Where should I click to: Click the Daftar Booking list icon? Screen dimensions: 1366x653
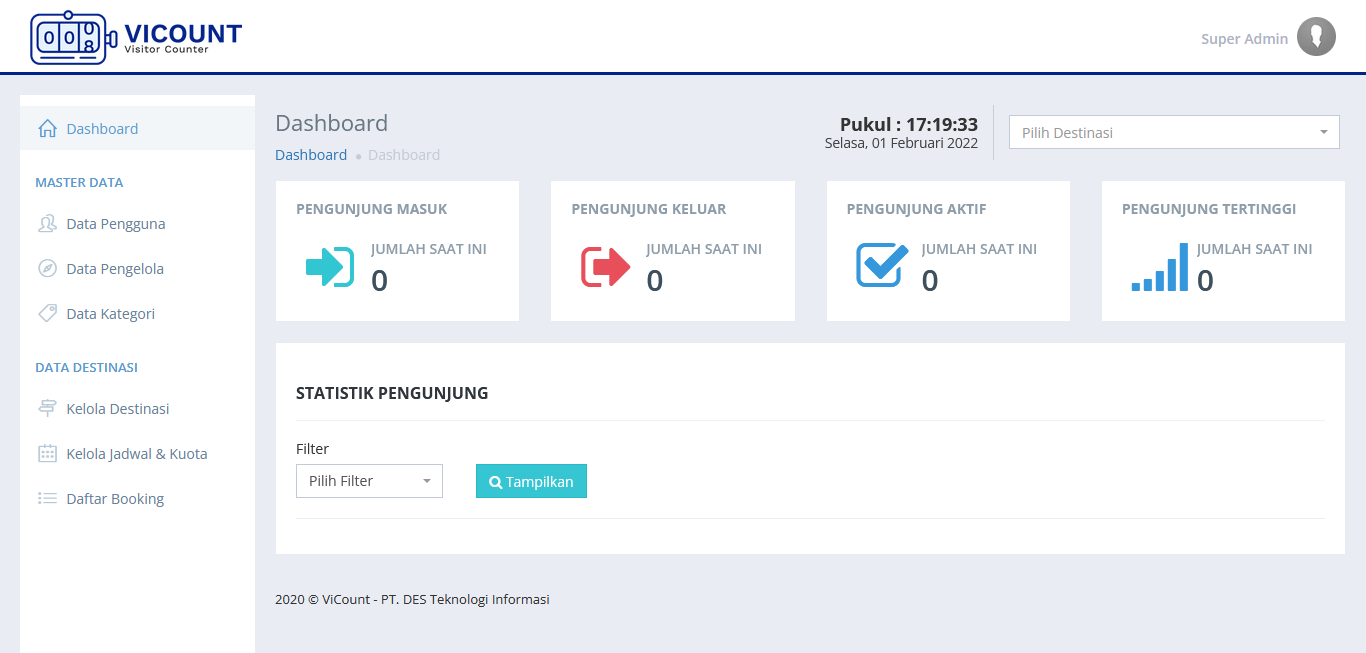(x=47, y=499)
